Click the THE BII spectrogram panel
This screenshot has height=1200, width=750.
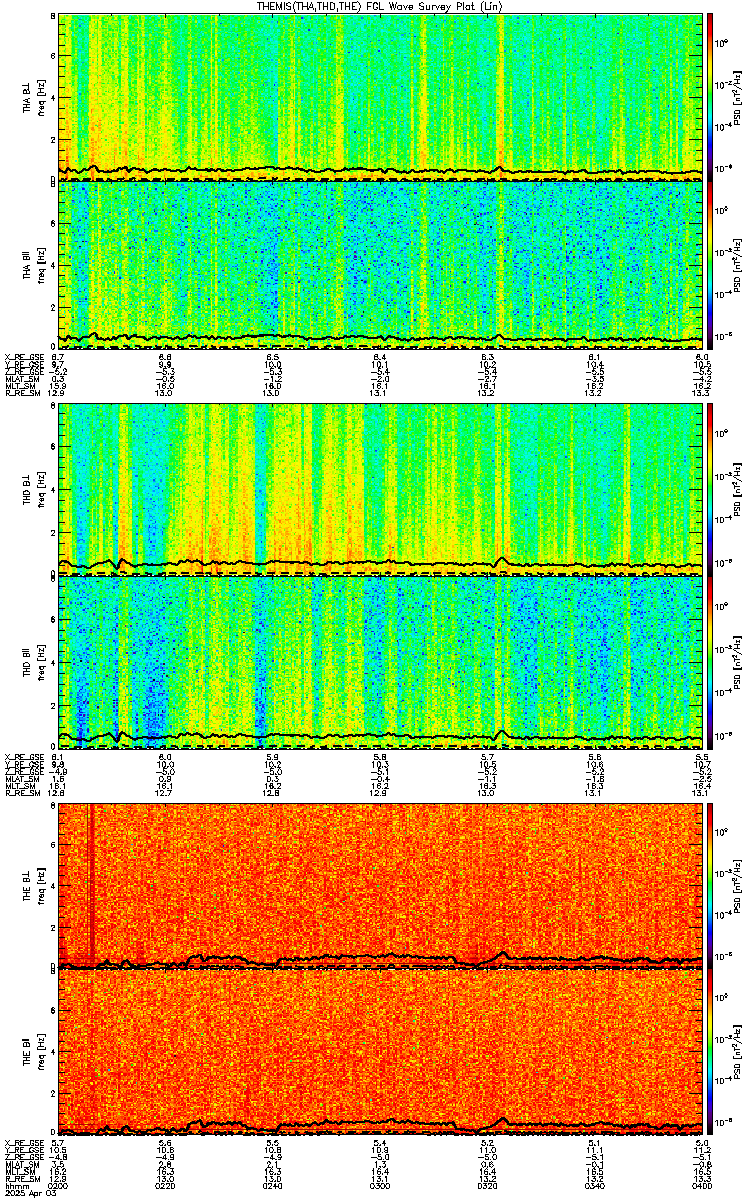(380, 1052)
